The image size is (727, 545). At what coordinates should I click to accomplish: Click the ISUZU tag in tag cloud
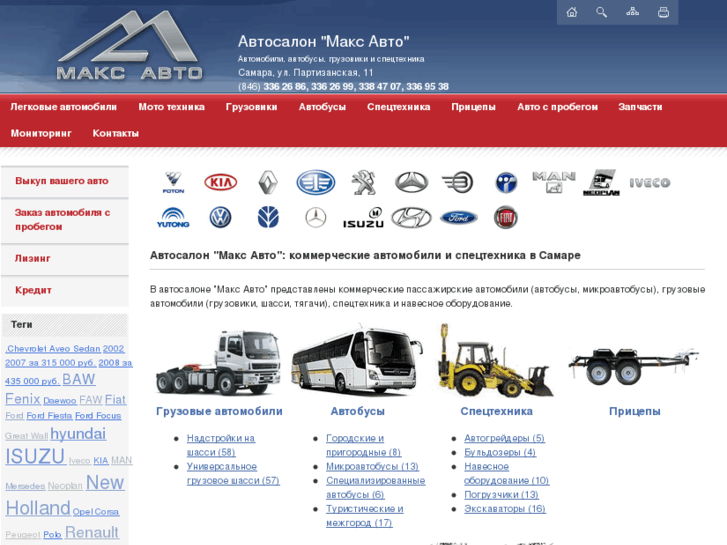click(35, 456)
